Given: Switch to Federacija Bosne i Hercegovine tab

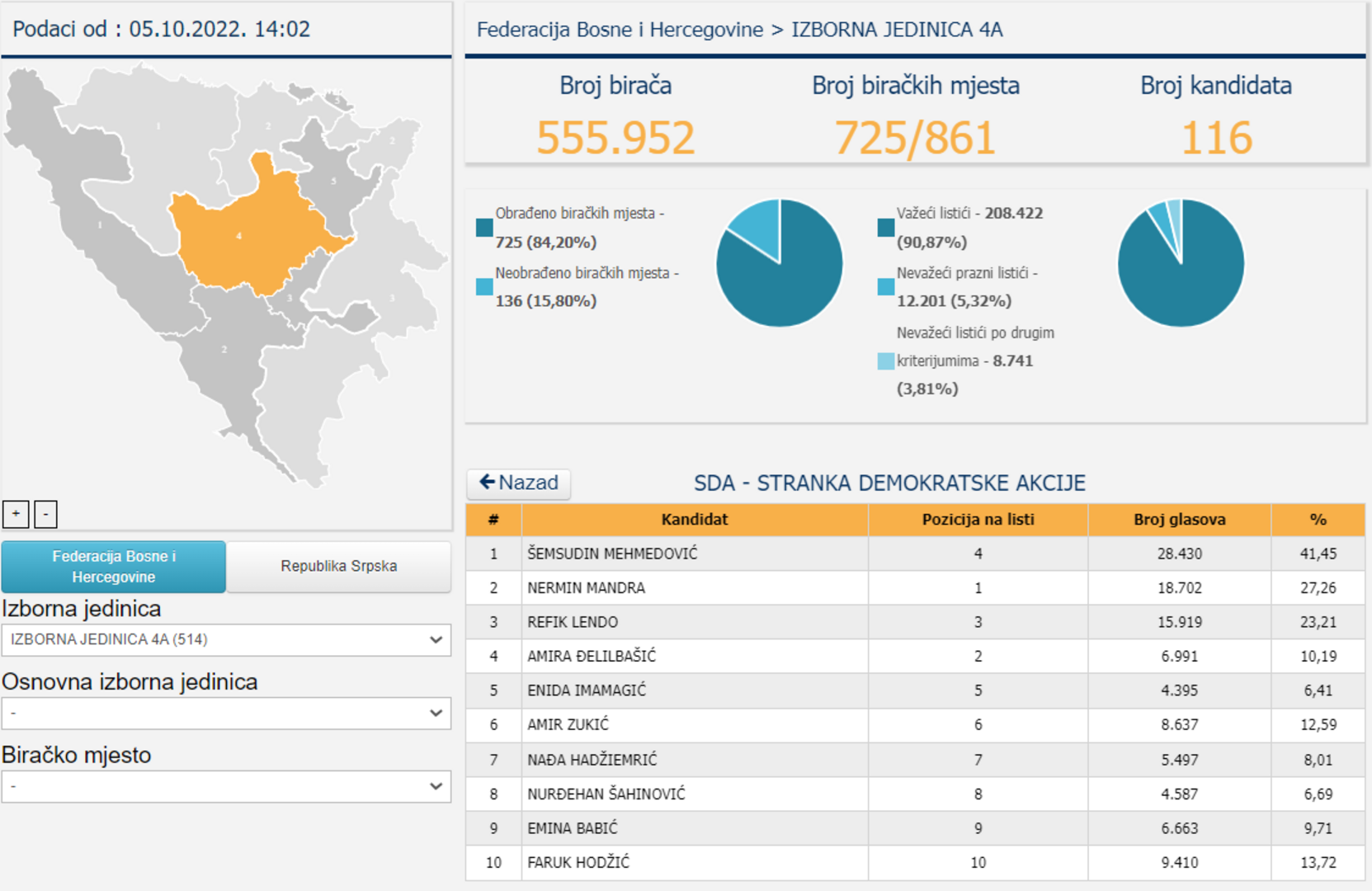Looking at the screenshot, I should (x=114, y=567).
